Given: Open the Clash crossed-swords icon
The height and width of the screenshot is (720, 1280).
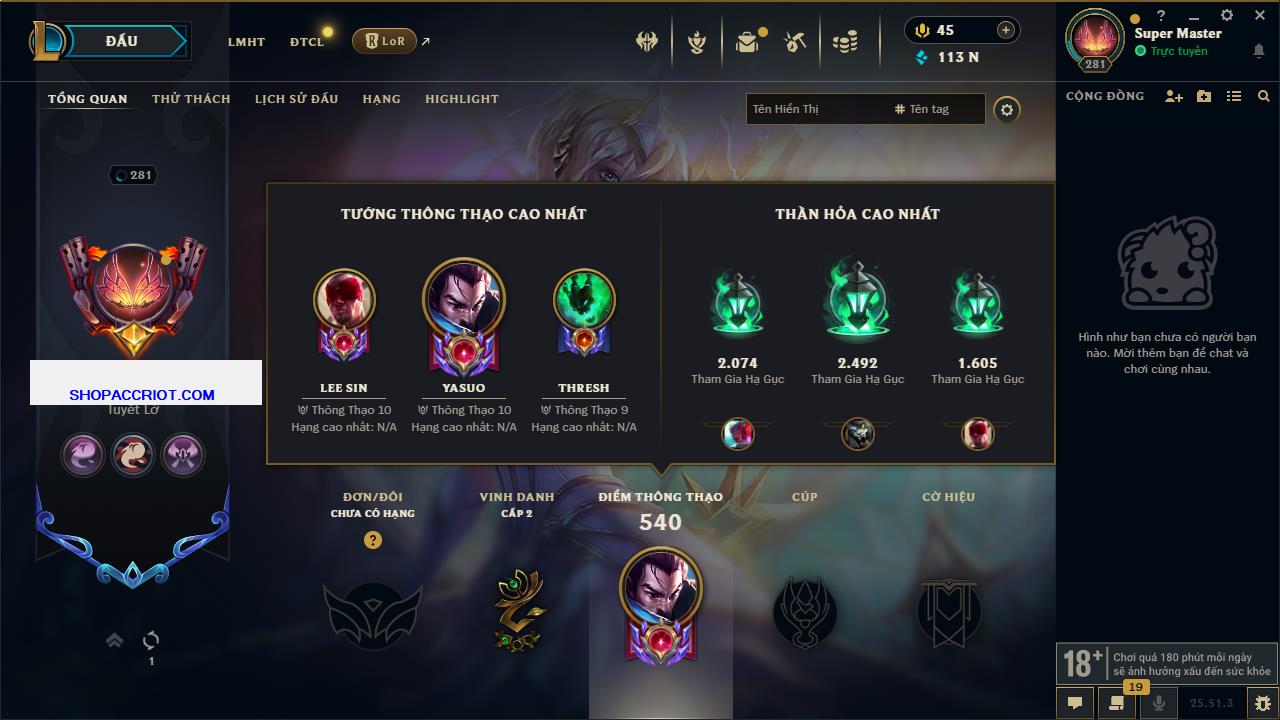Looking at the screenshot, I should 647,42.
